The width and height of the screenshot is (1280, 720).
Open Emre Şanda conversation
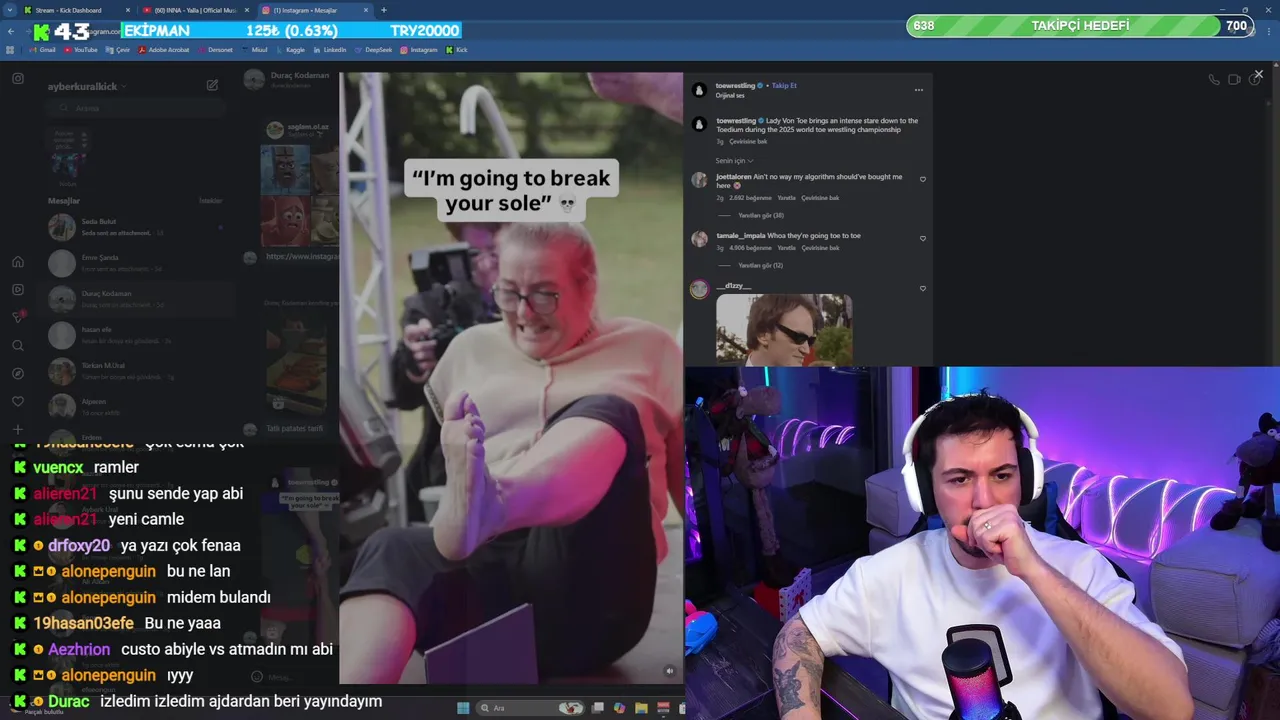pyautogui.click(x=136, y=263)
